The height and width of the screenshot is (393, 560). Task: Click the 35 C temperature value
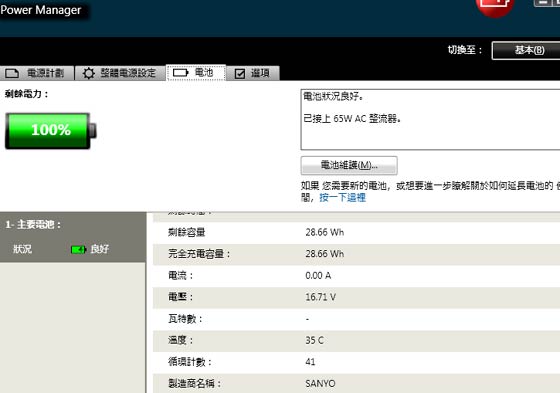tap(314, 340)
